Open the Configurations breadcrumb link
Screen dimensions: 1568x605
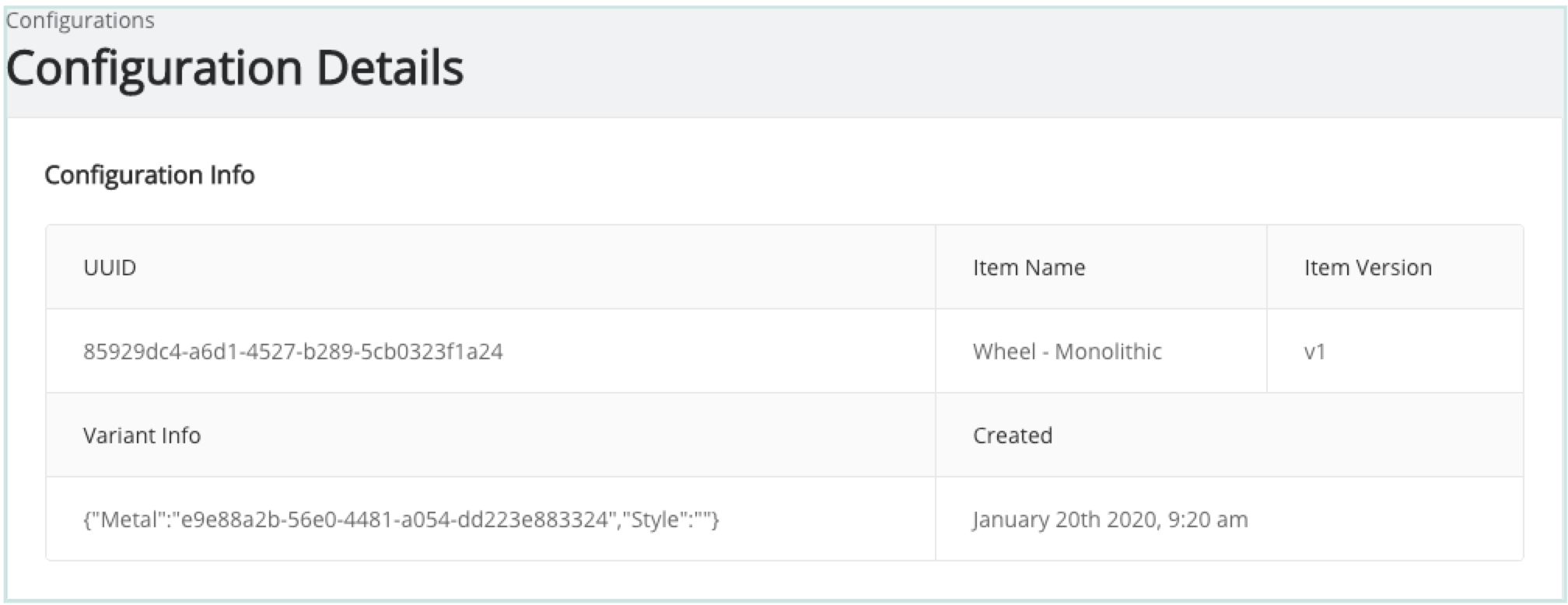point(80,20)
